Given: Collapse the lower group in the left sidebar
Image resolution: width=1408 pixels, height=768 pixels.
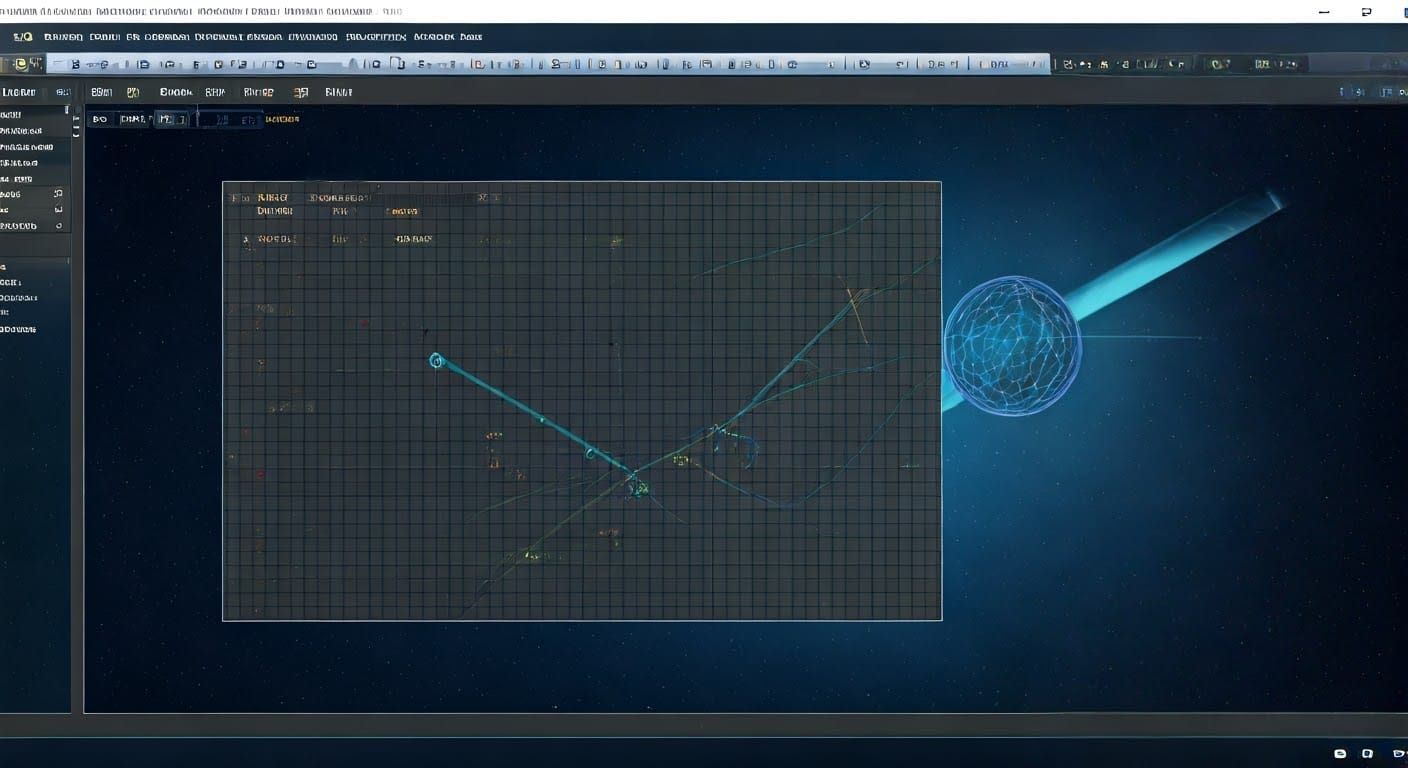Looking at the screenshot, I should [x=8, y=267].
